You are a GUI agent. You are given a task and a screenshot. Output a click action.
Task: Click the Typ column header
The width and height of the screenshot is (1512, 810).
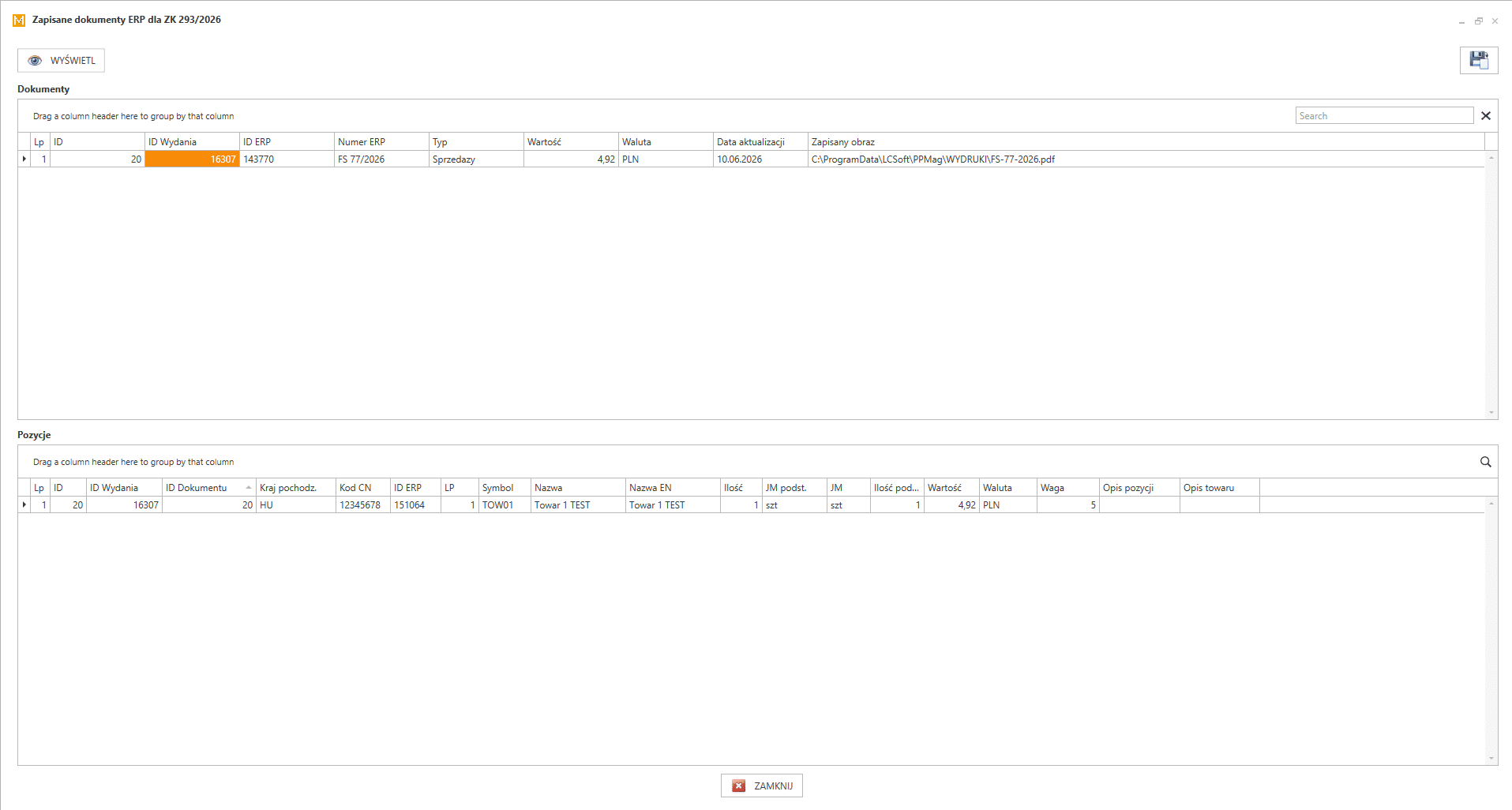(476, 142)
